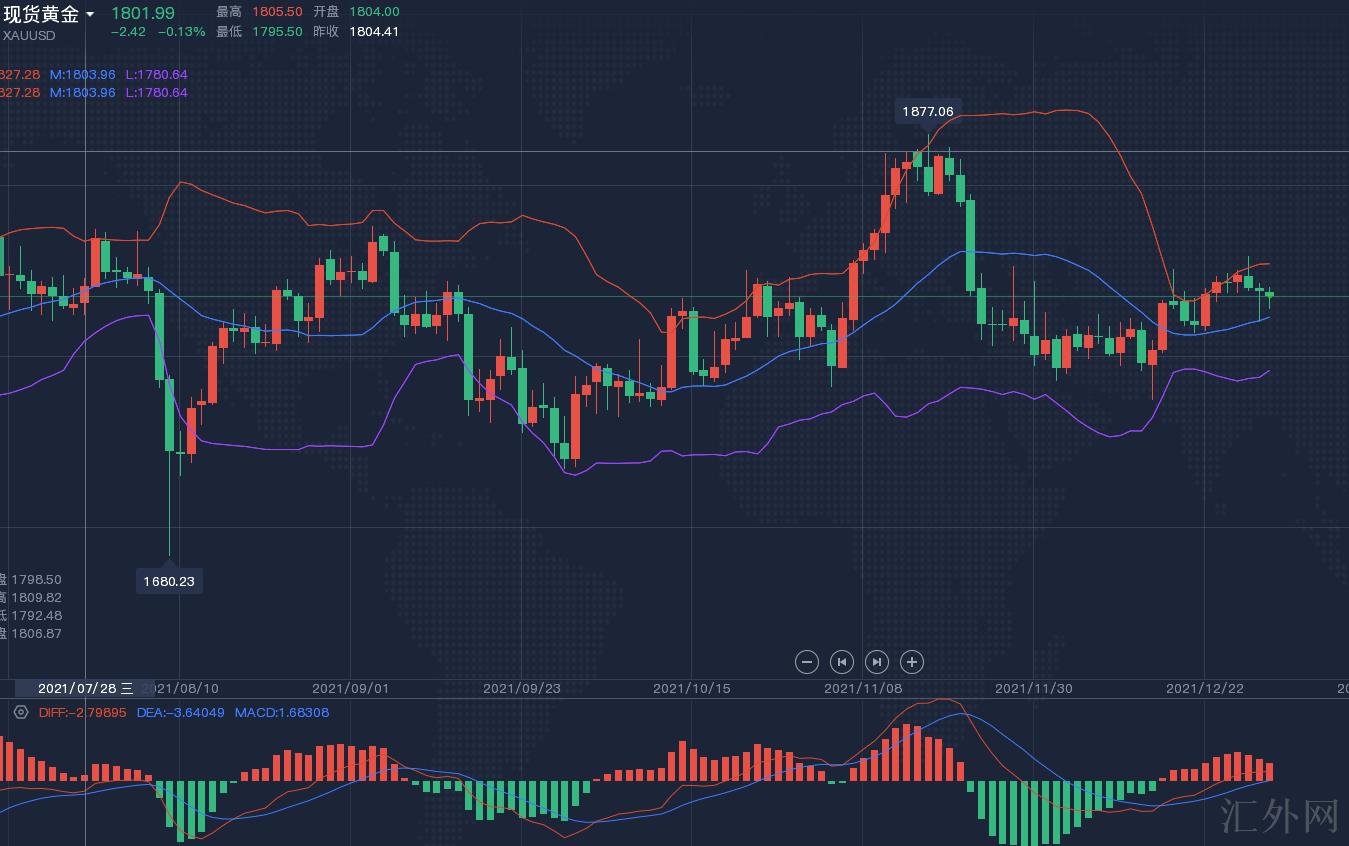Click the XAUUSD symbol code
1349x846 pixels.
(29, 35)
